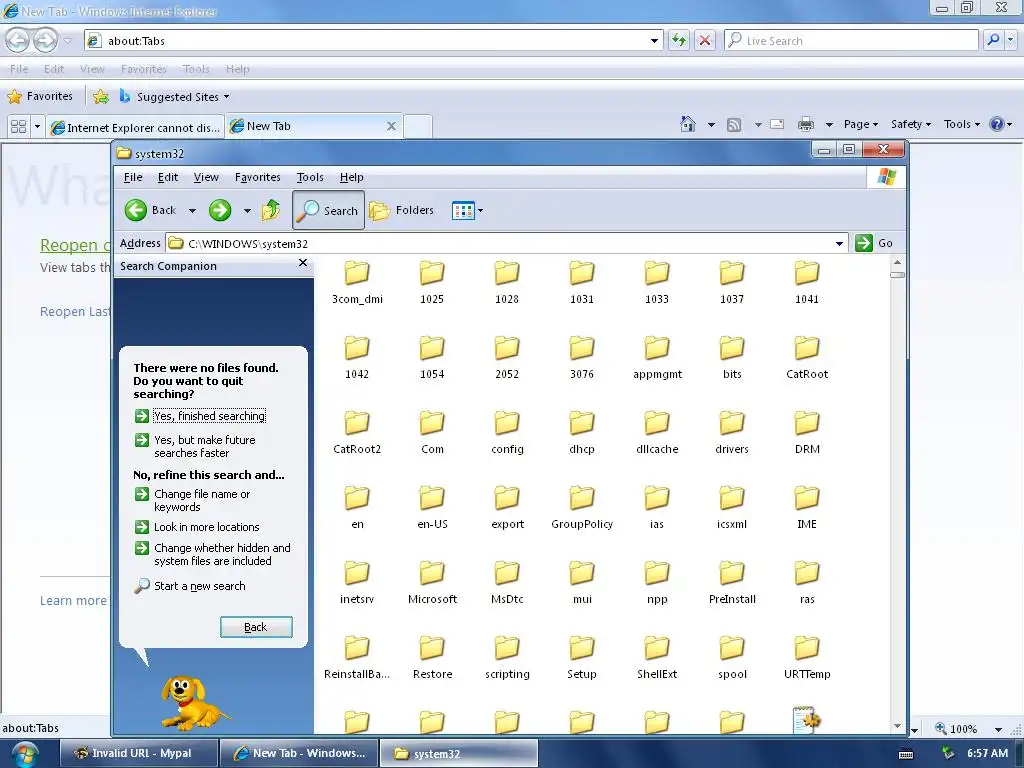
Task: Click the Add to Favorites Bar star icon
Action: coord(101,97)
